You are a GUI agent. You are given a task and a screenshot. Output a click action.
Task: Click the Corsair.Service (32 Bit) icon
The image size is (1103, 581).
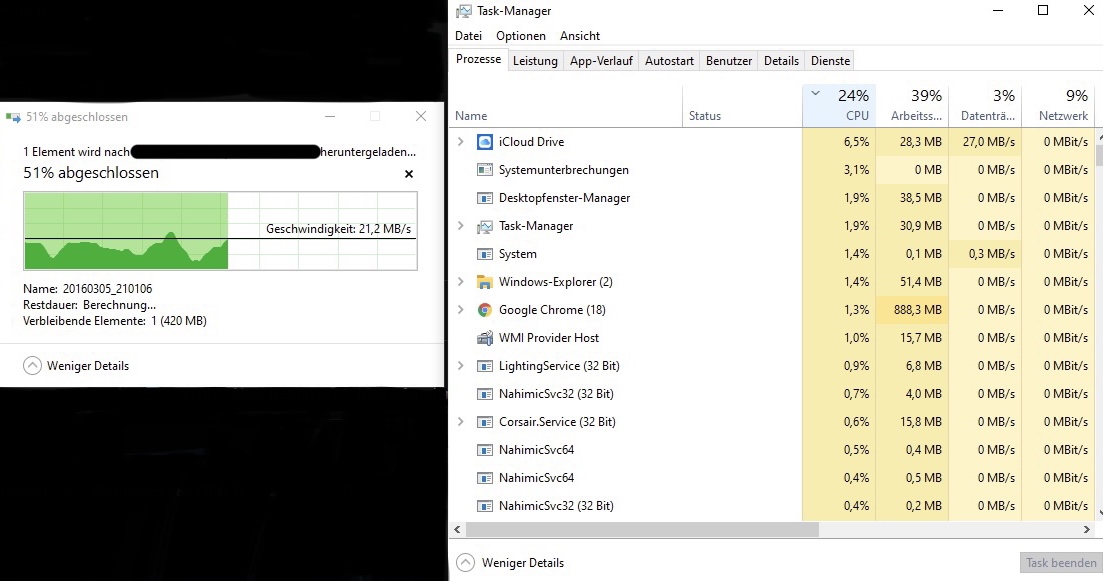tap(485, 422)
